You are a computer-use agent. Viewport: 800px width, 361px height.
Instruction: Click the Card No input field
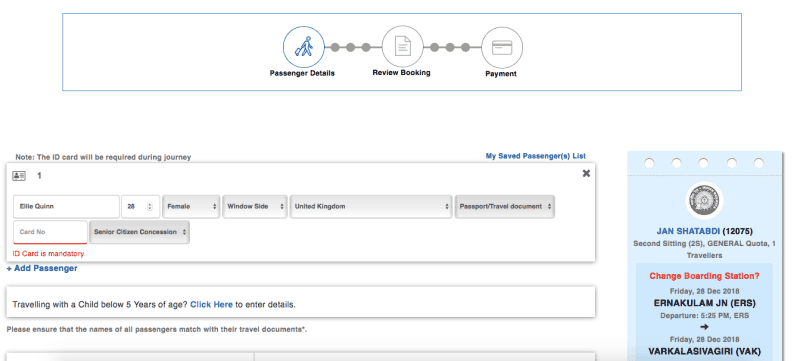point(51,232)
